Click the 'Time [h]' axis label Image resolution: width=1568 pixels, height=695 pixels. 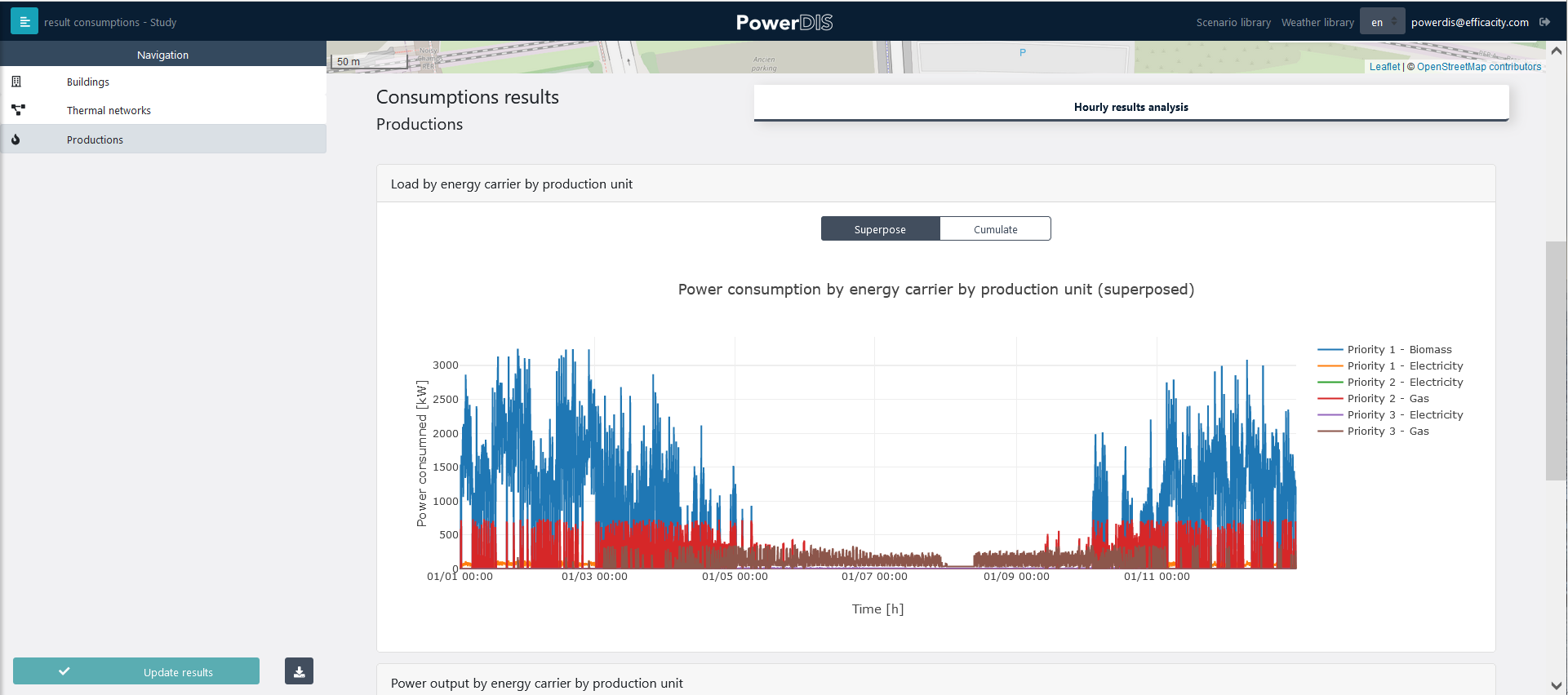click(x=877, y=609)
